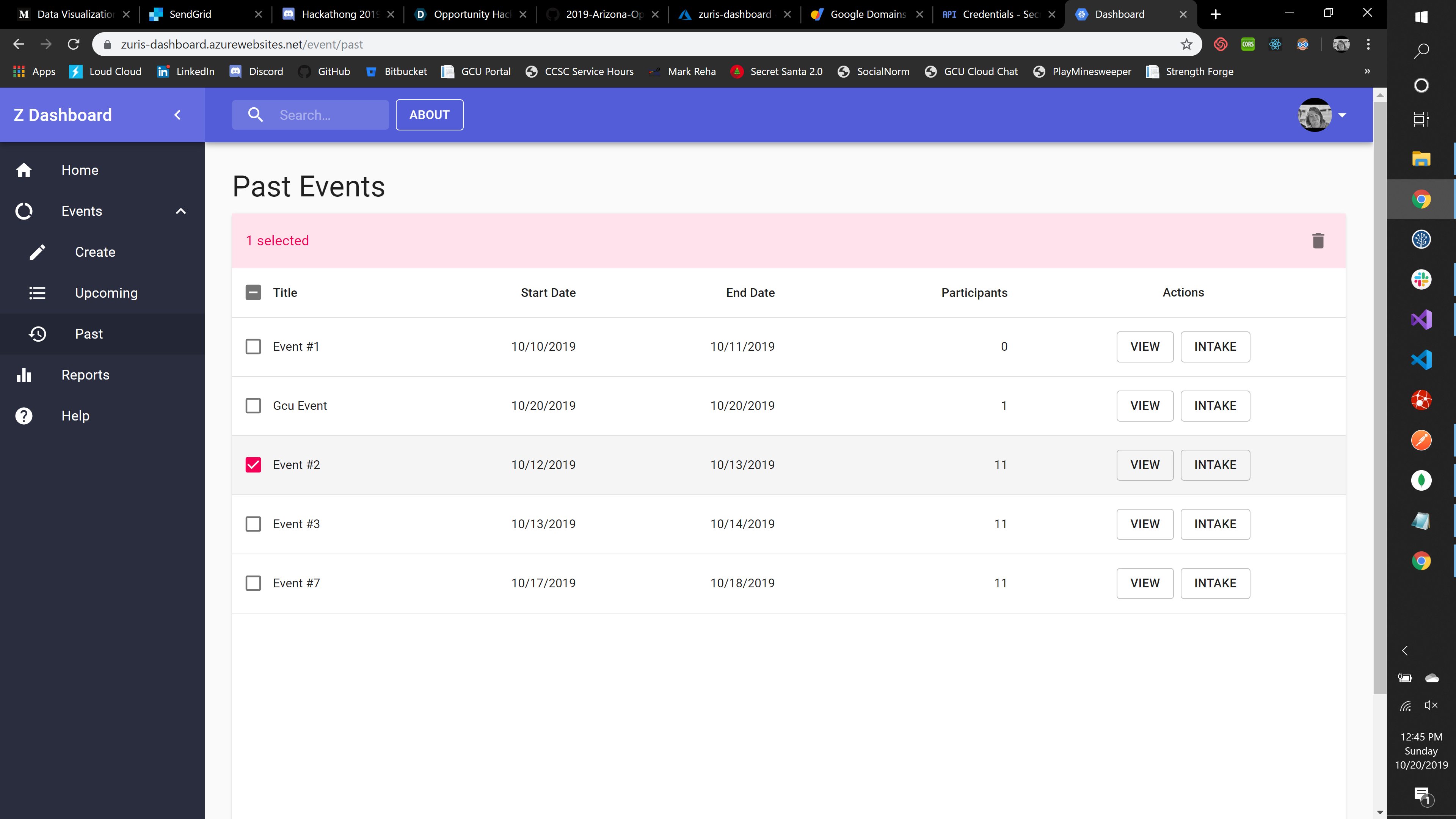Click the Home house icon in sidebar
This screenshot has width=1456, height=819.
[x=24, y=170]
